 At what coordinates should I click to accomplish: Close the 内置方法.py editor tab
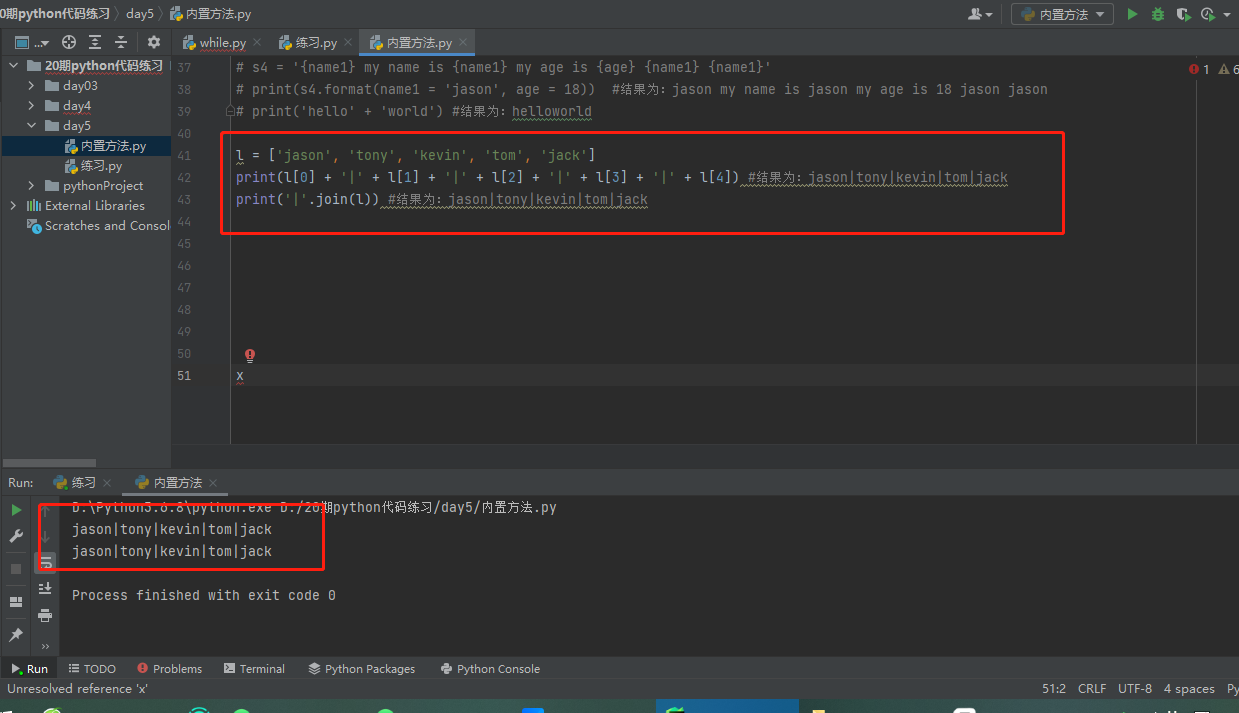[x=463, y=43]
